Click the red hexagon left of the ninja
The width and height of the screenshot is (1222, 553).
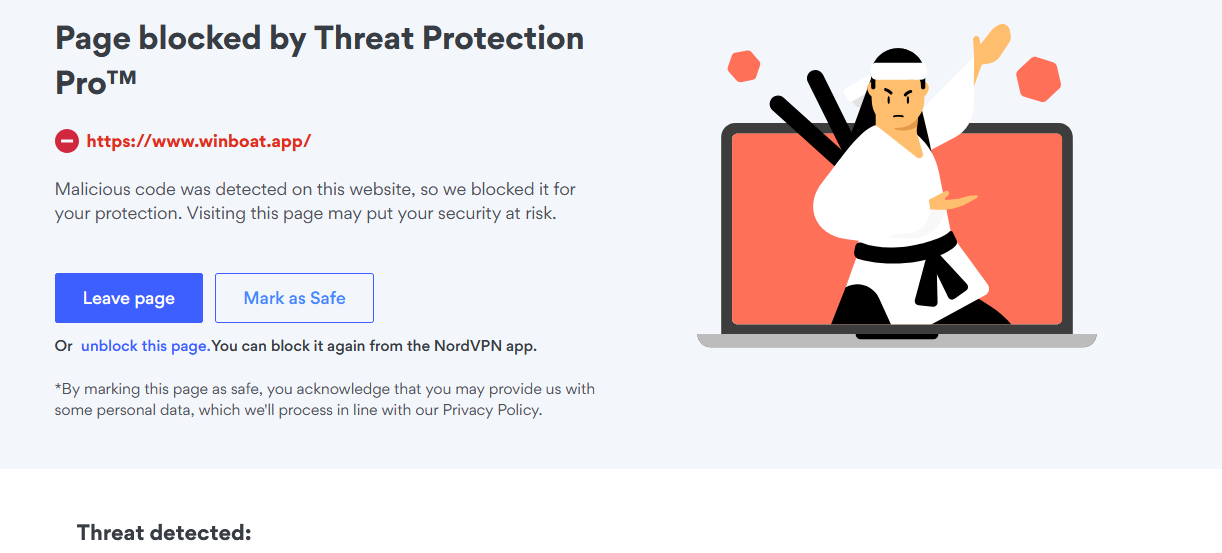tap(745, 66)
